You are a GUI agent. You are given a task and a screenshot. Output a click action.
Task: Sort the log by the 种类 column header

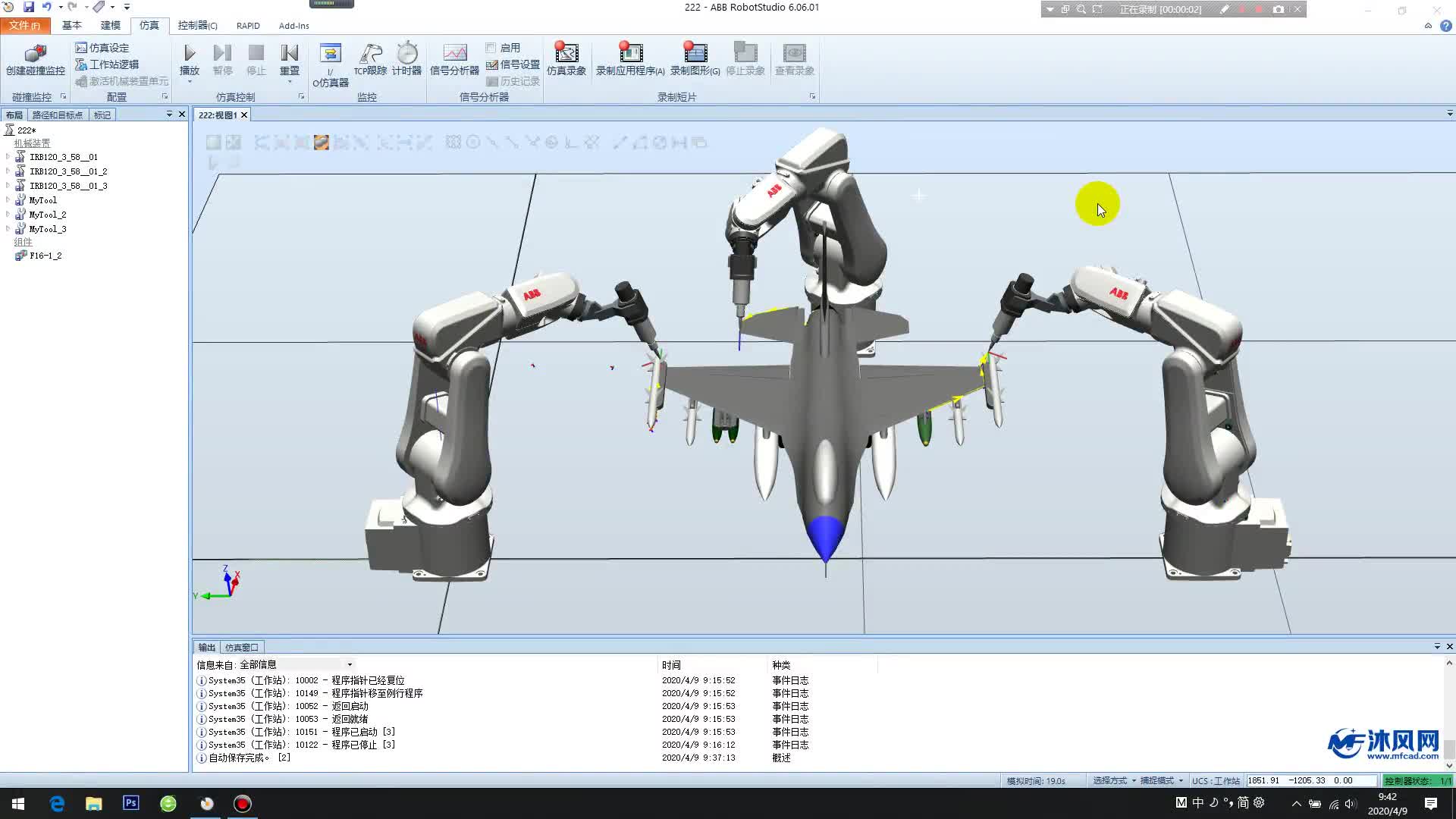781,665
